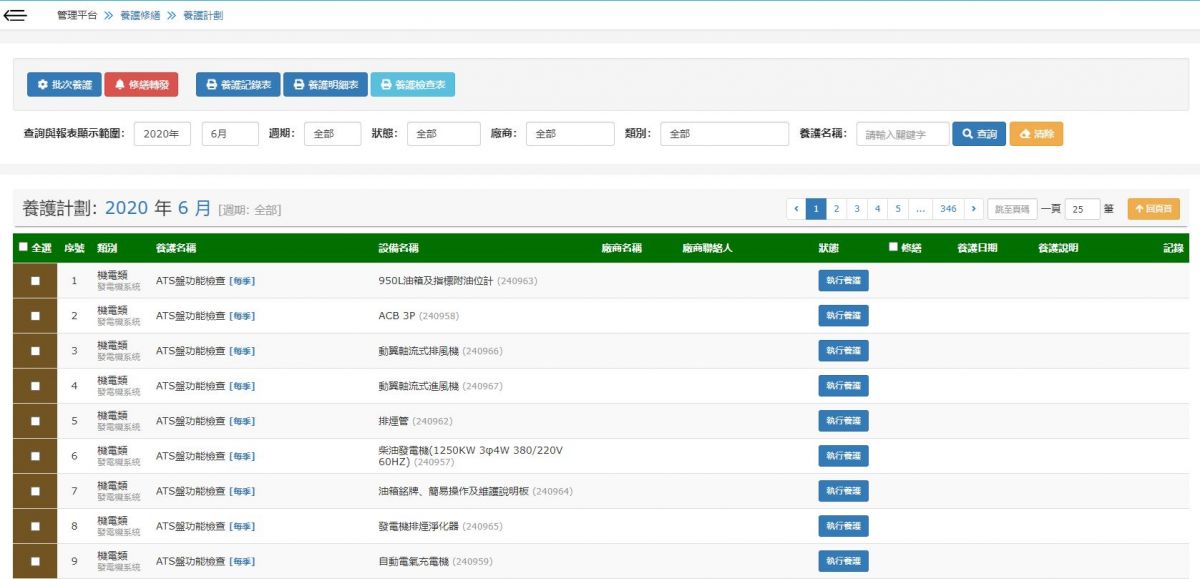This screenshot has height=579, width=1200.
Task: Jump to last page 346
Action: pos(948,209)
